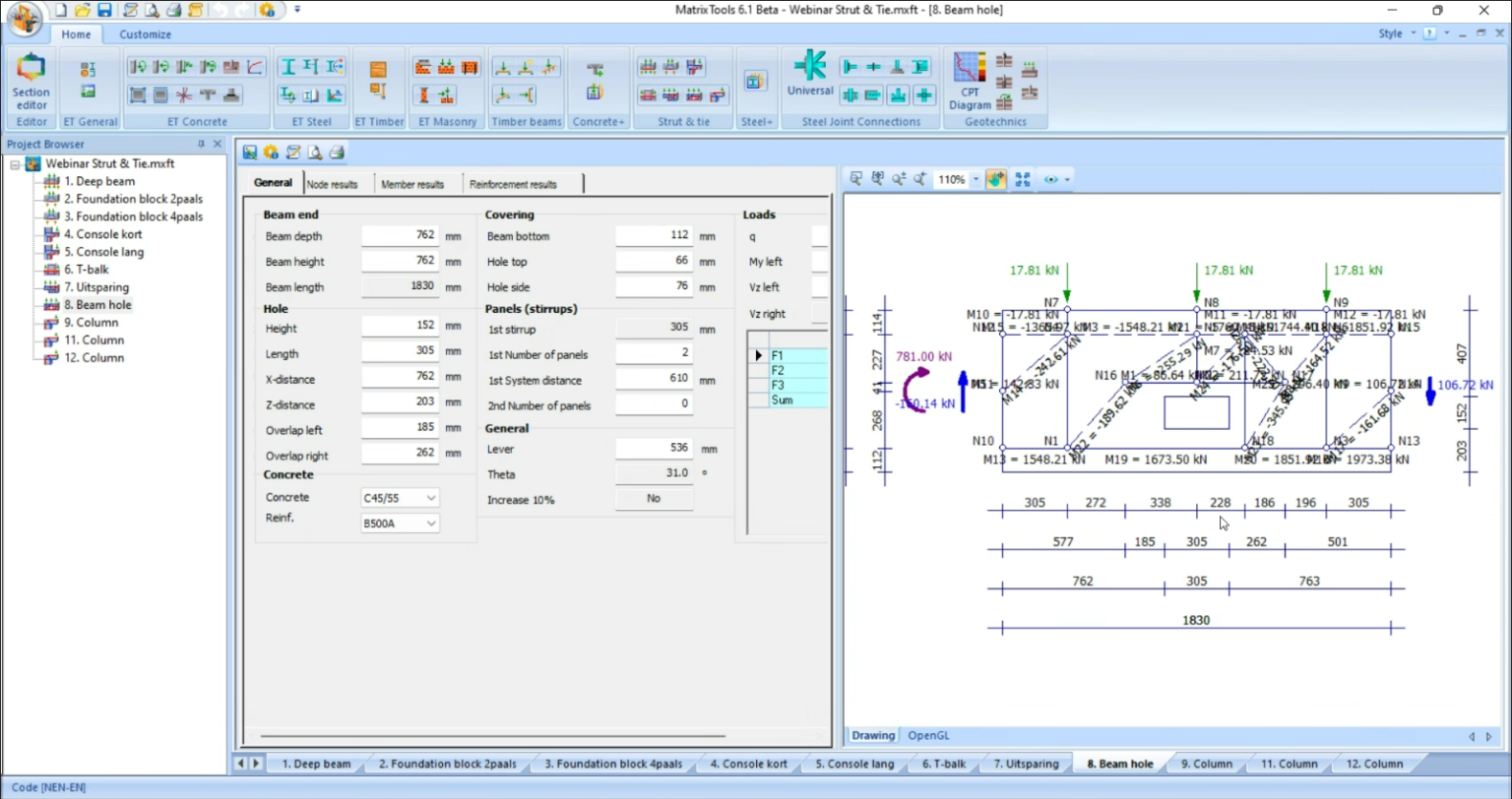This screenshot has height=799, width=1512.
Task: Switch to the Customize ribbon tab
Action: 145,33
